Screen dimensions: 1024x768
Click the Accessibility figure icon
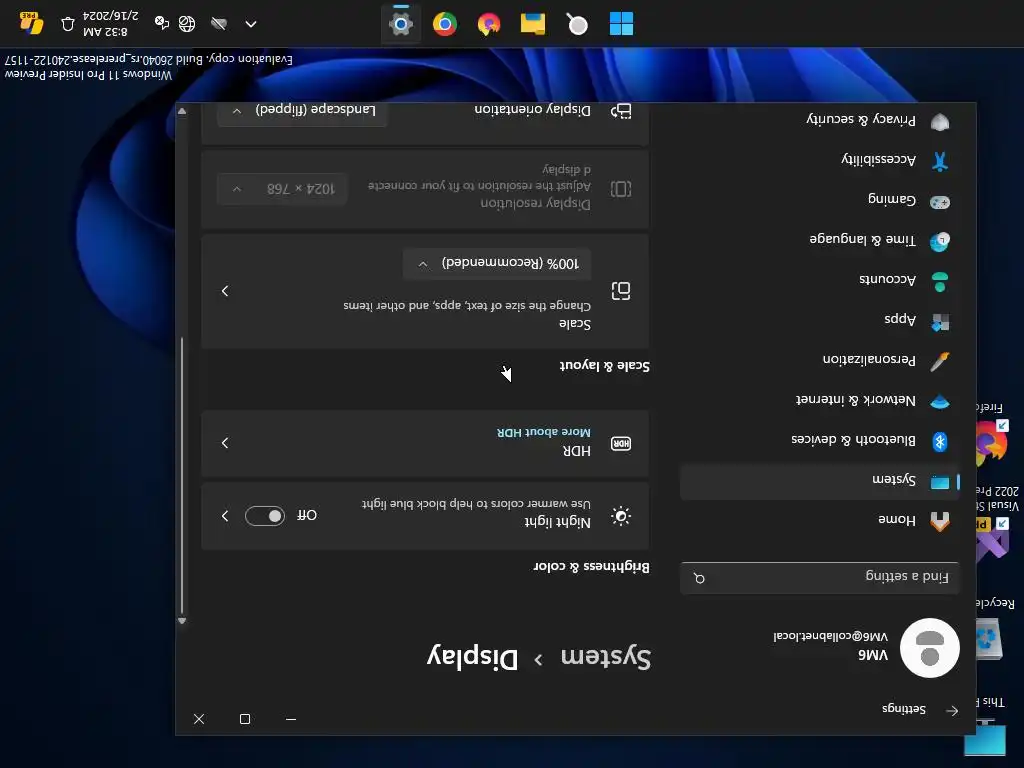940,161
